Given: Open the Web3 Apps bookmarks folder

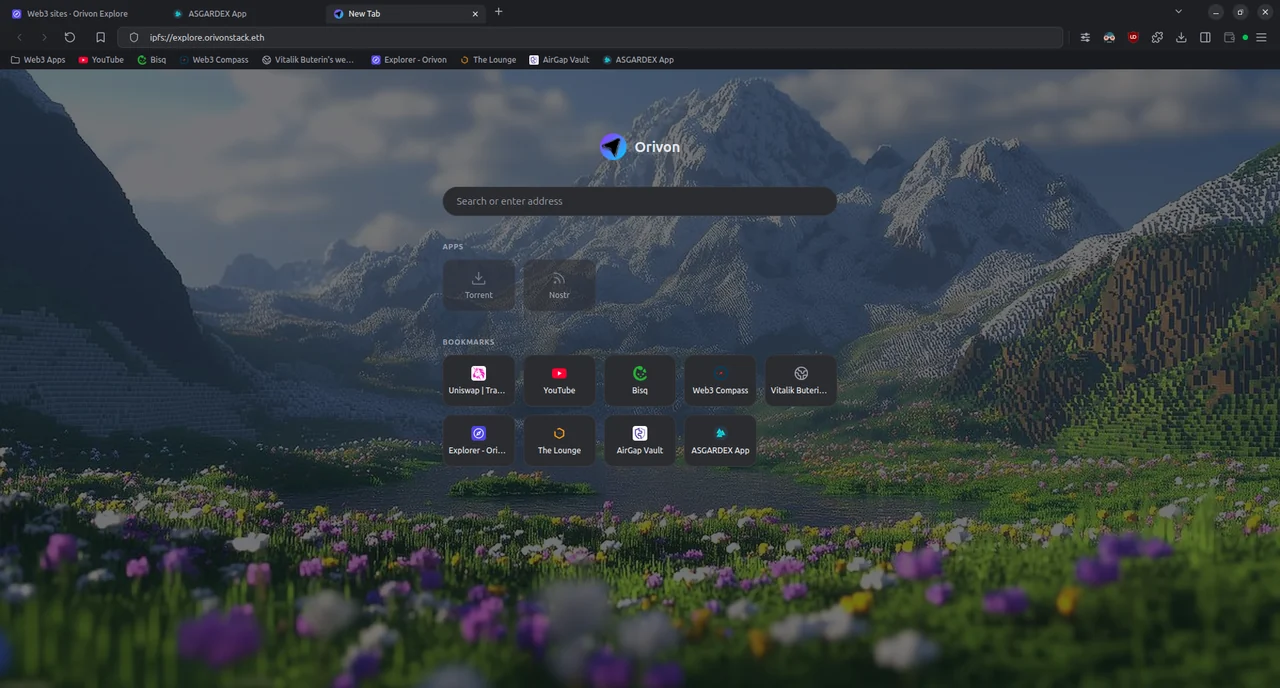Looking at the screenshot, I should [38, 60].
